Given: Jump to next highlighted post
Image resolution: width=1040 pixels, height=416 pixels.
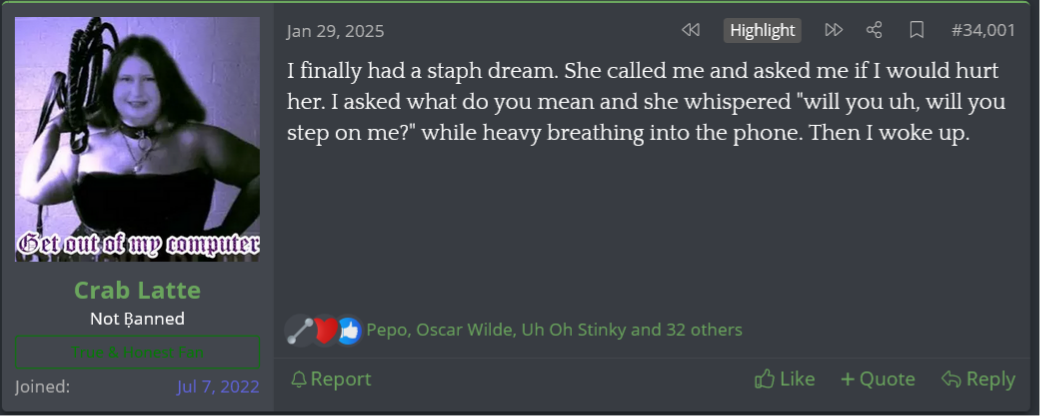Looking at the screenshot, I should click(833, 30).
